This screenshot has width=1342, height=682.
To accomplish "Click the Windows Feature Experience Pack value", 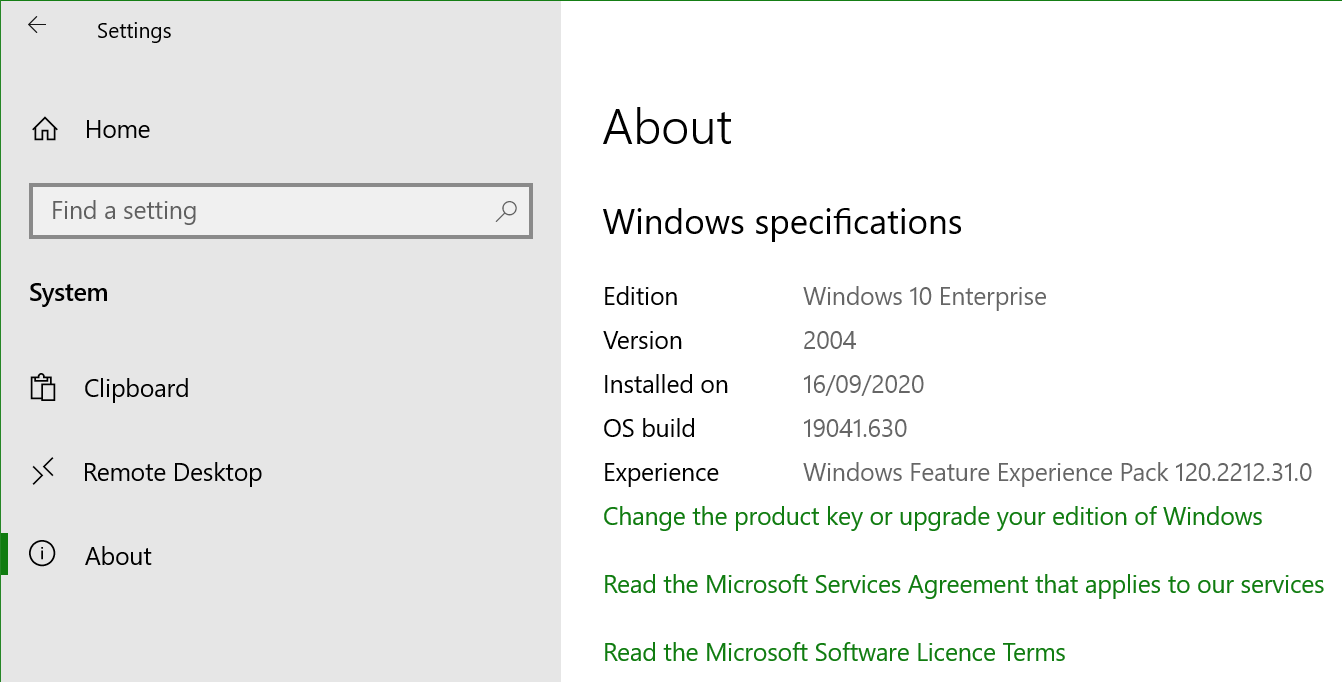I will click(x=1057, y=473).
